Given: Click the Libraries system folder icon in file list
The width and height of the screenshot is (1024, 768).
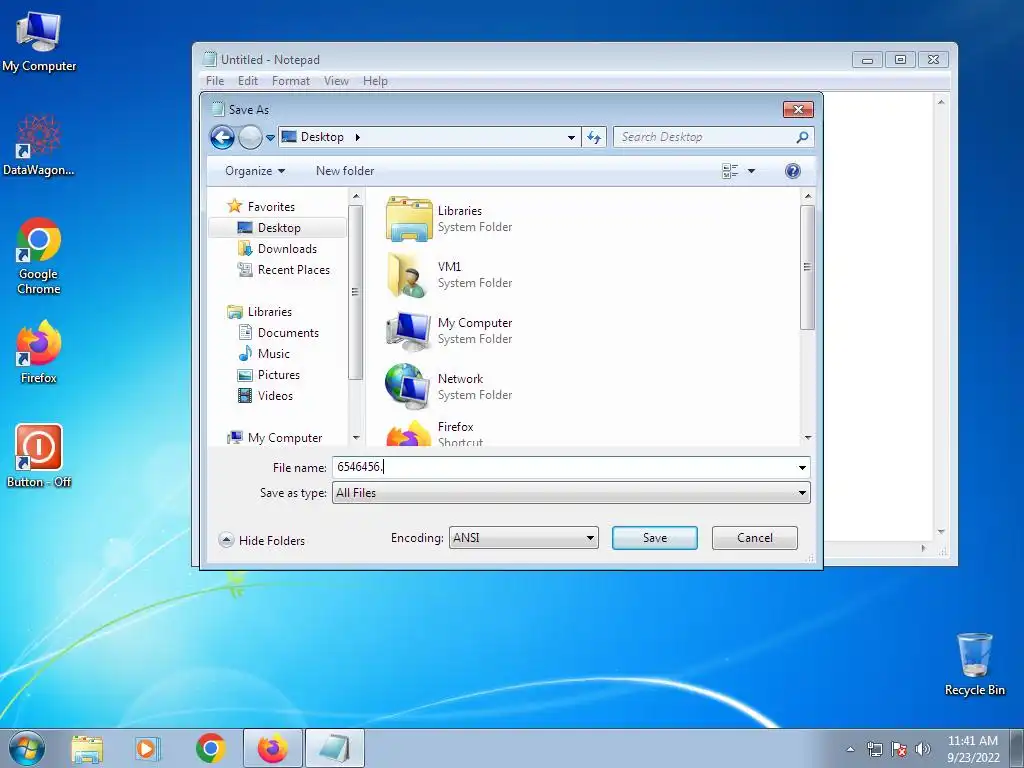Looking at the screenshot, I should [x=408, y=219].
